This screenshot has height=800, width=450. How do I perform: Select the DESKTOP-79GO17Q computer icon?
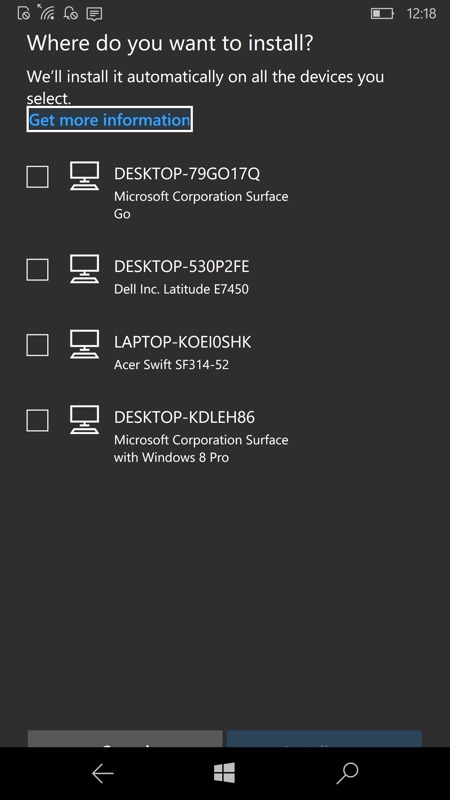point(84,176)
